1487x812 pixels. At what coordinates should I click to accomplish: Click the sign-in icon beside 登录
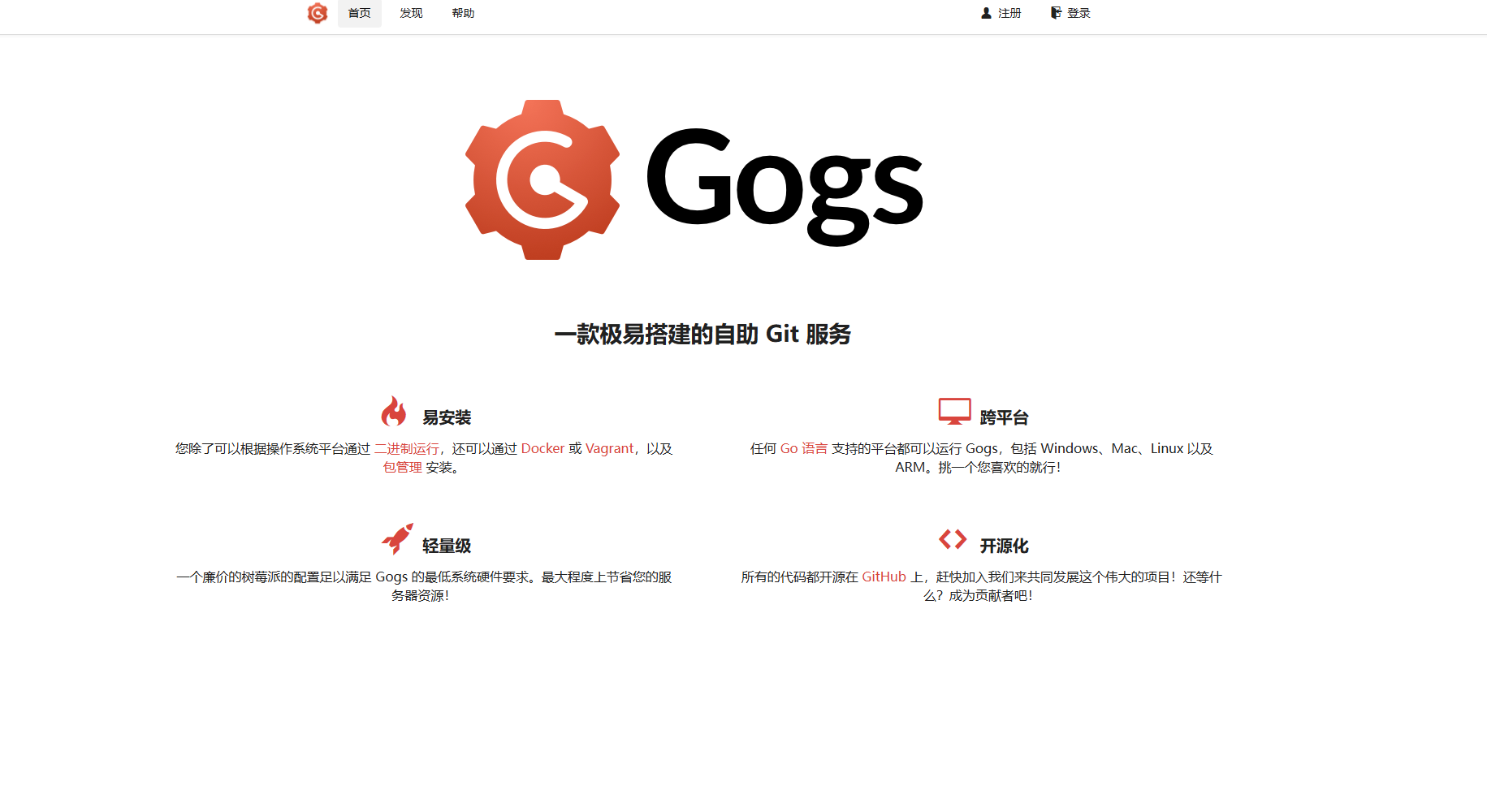pos(1056,13)
